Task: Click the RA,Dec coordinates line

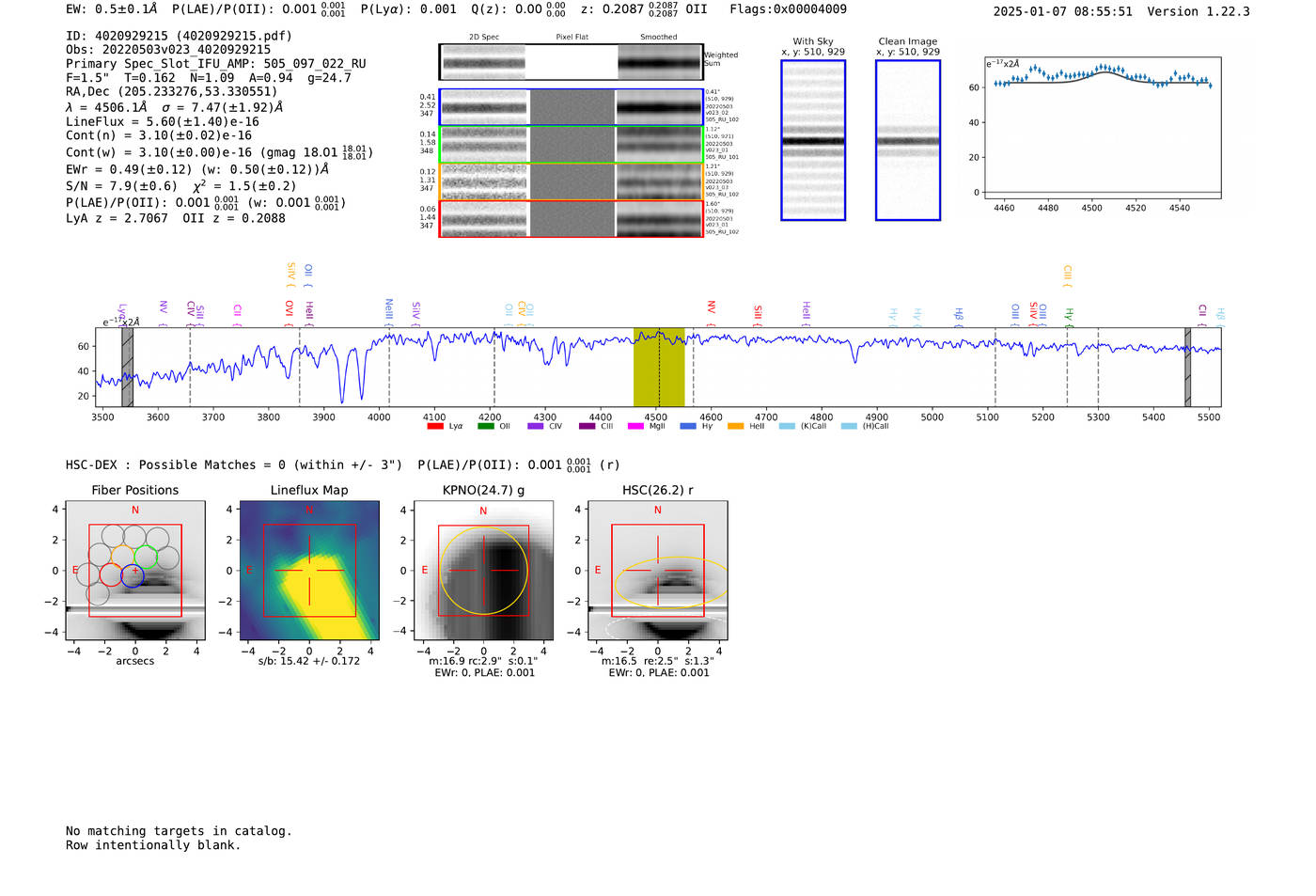Action: point(172,92)
